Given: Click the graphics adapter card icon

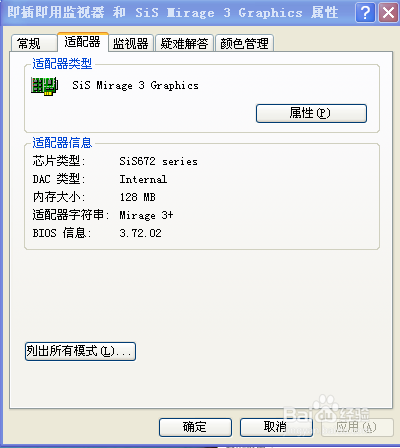Looking at the screenshot, I should coord(45,86).
